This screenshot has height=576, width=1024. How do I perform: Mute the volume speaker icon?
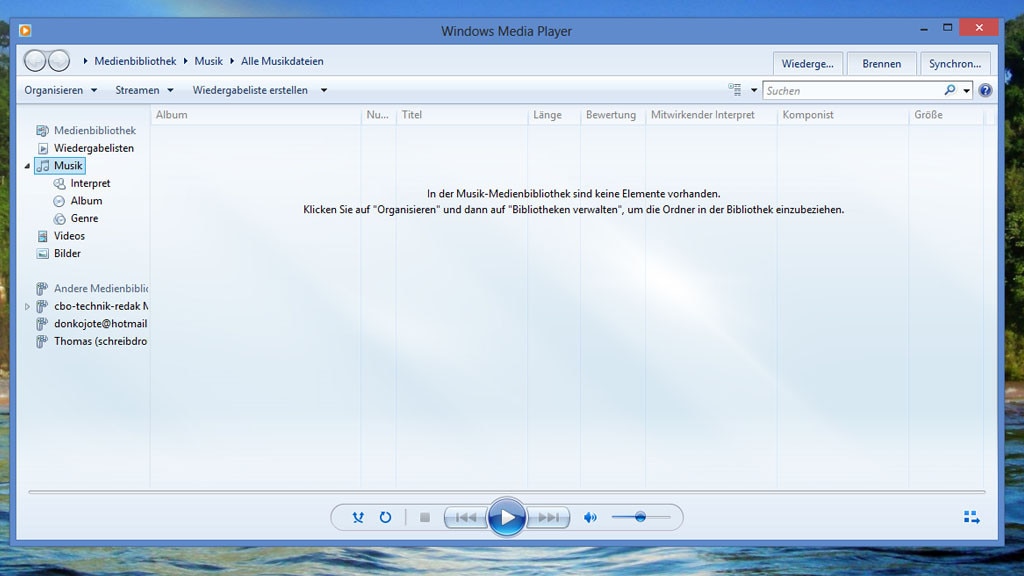tap(590, 517)
